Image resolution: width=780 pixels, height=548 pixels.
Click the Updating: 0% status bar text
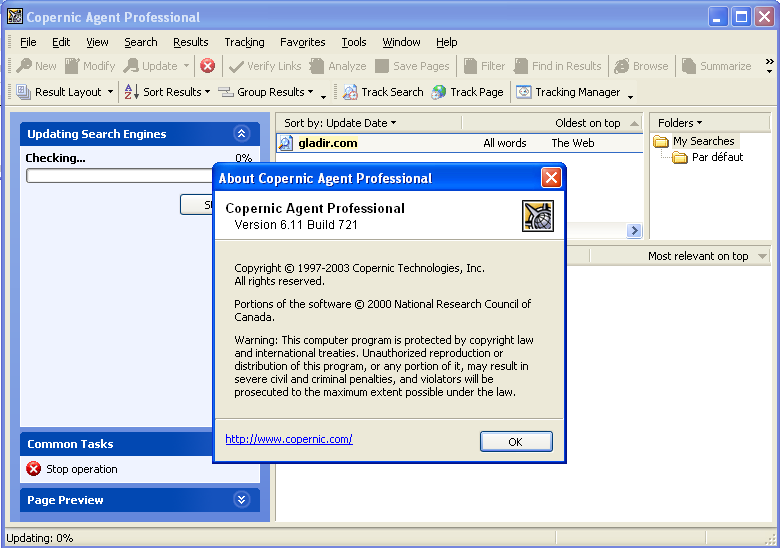point(40,538)
